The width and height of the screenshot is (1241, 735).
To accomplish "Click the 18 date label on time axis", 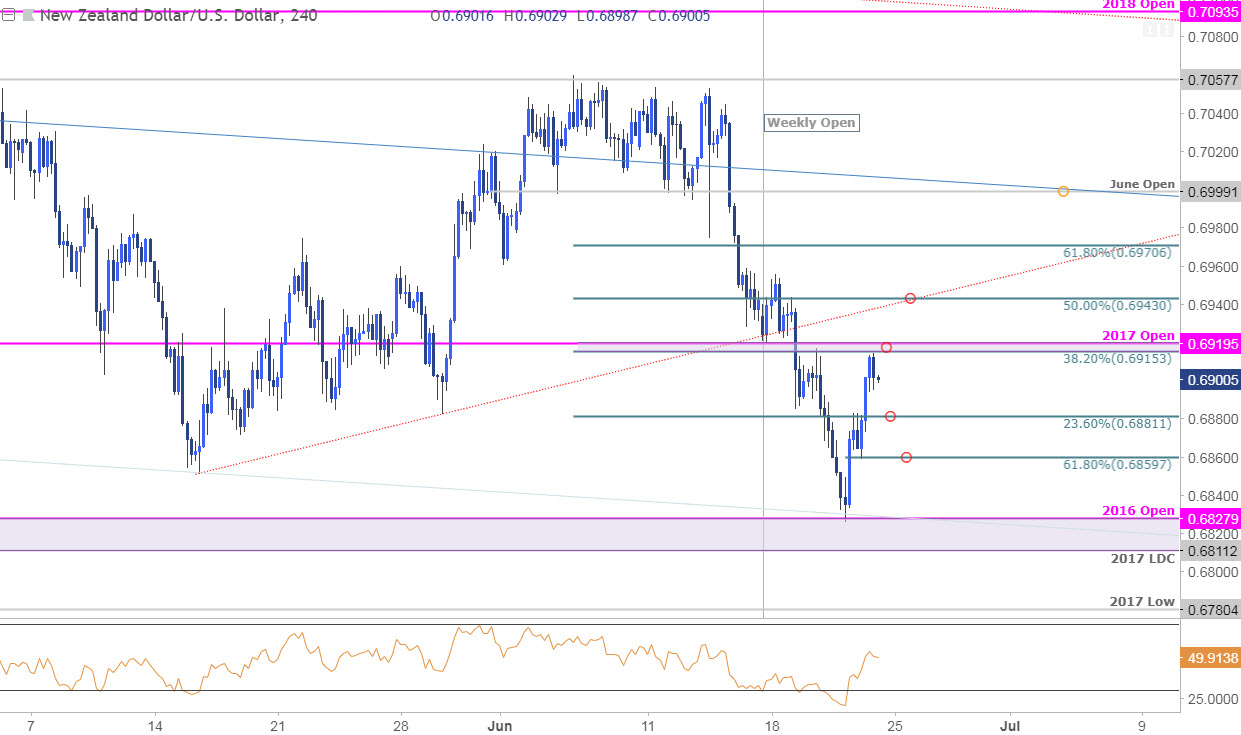I will 771,726.
